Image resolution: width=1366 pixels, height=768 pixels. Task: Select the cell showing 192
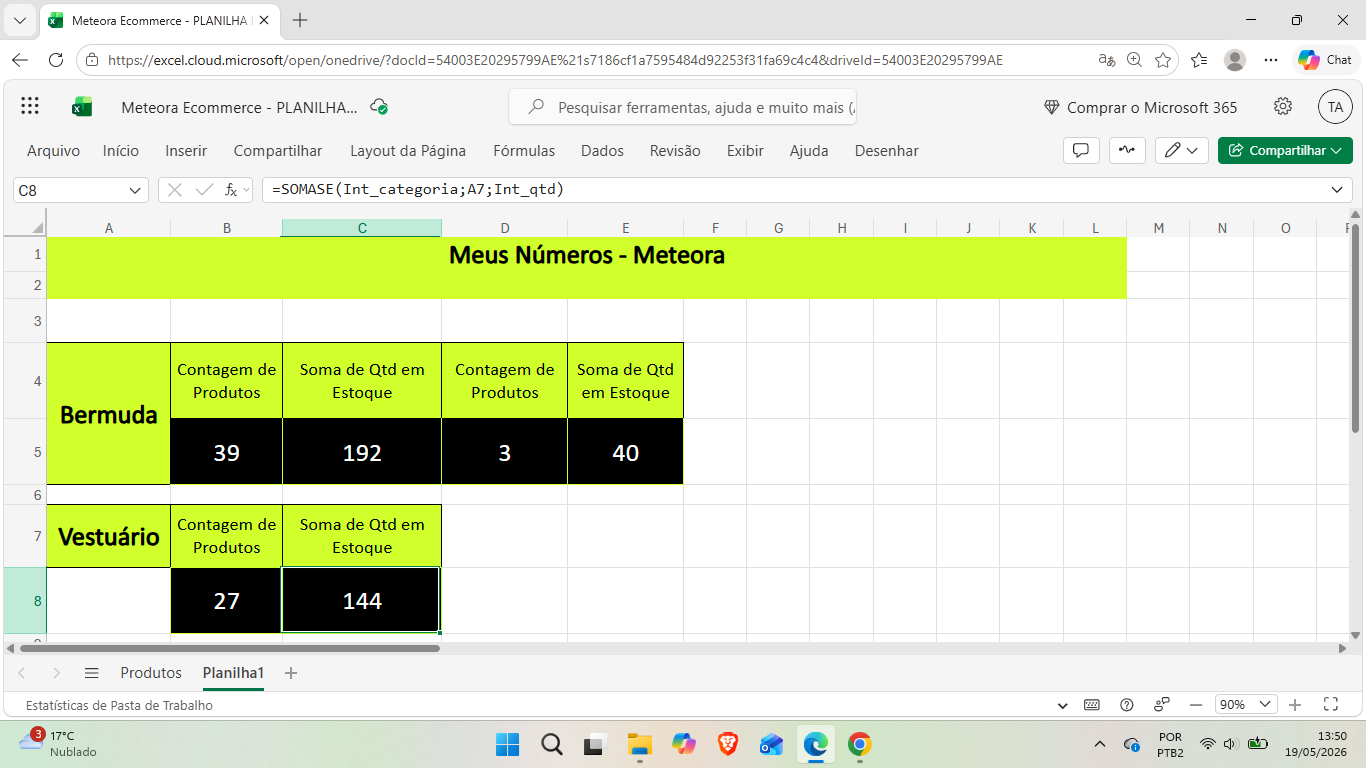tap(362, 452)
